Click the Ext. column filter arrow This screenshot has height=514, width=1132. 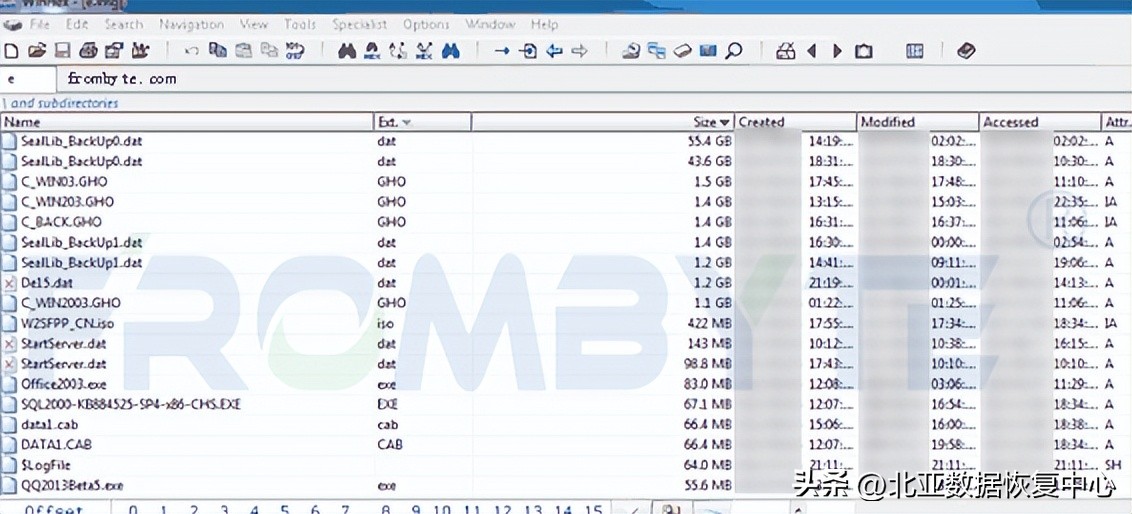pyautogui.click(x=406, y=123)
